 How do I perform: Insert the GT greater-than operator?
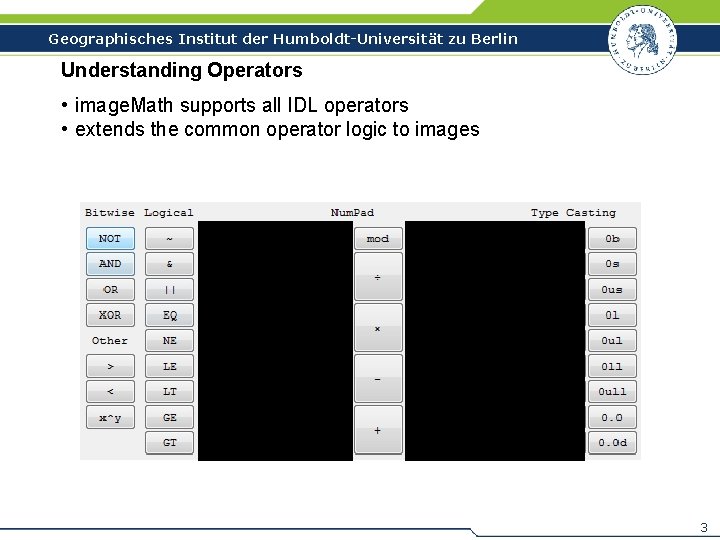click(169, 443)
